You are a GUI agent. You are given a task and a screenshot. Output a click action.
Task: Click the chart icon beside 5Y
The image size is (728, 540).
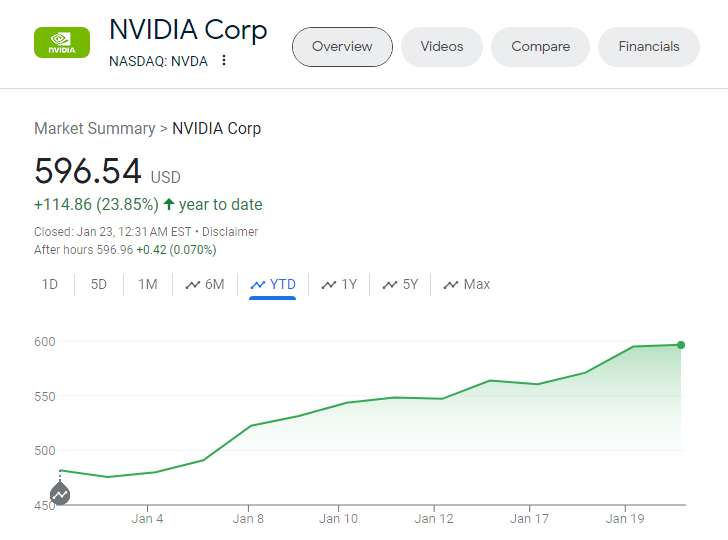click(x=390, y=285)
